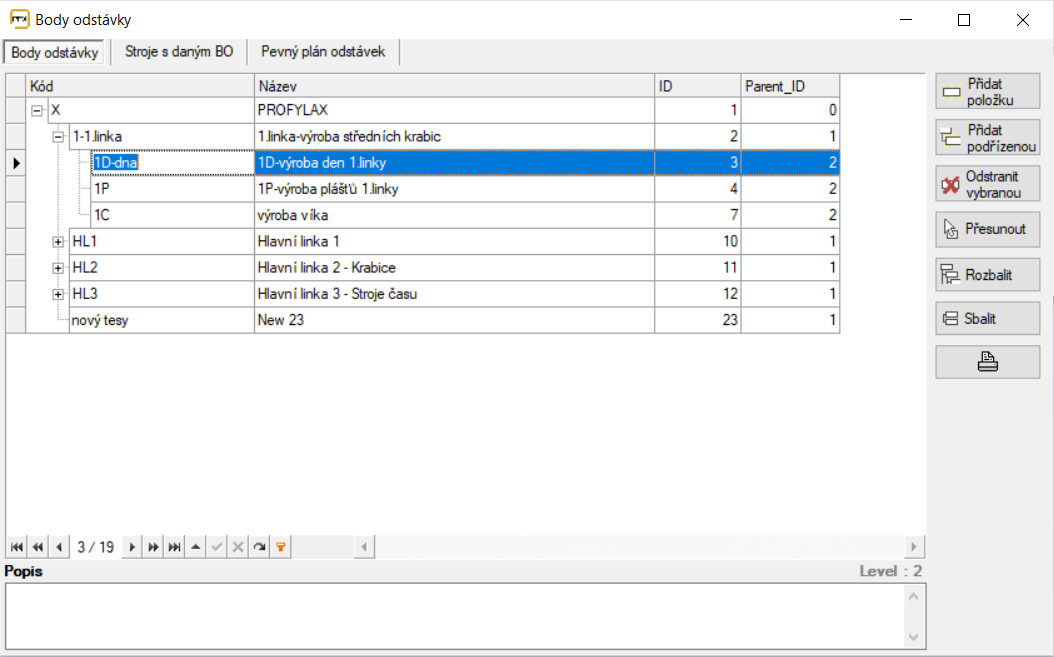This screenshot has width=1054, height=657.
Task: Expand the HL1 tree node
Action: coord(58,242)
